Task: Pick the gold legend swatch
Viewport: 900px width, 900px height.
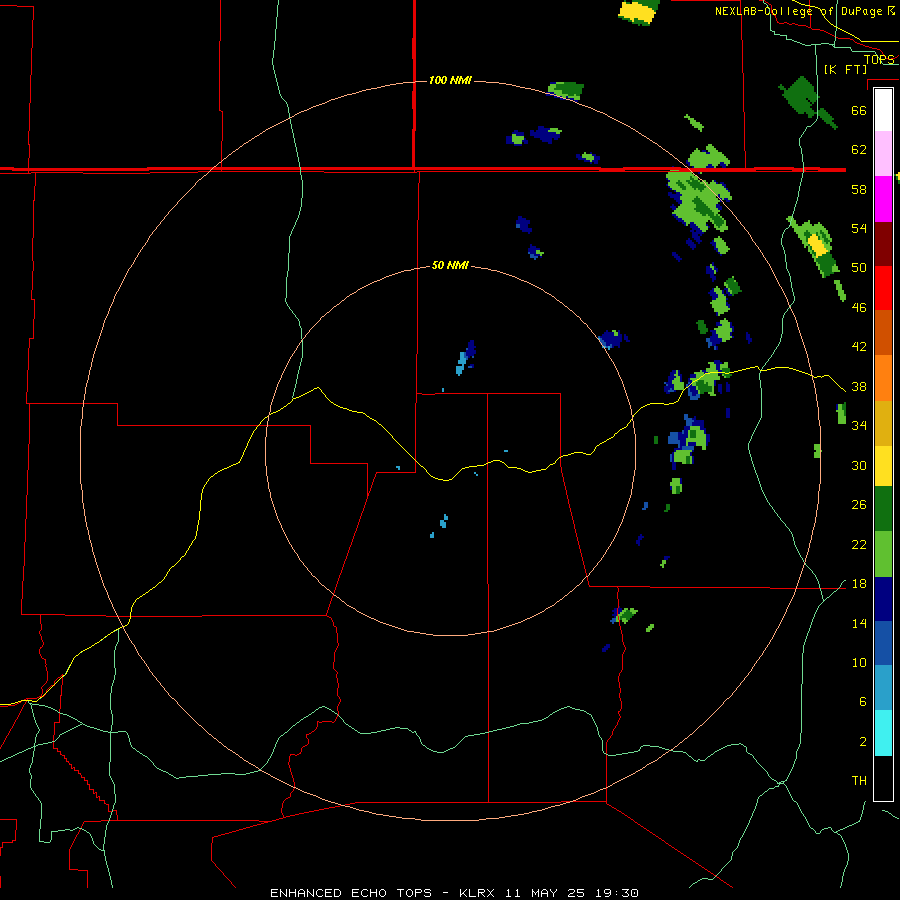Action: (x=883, y=423)
